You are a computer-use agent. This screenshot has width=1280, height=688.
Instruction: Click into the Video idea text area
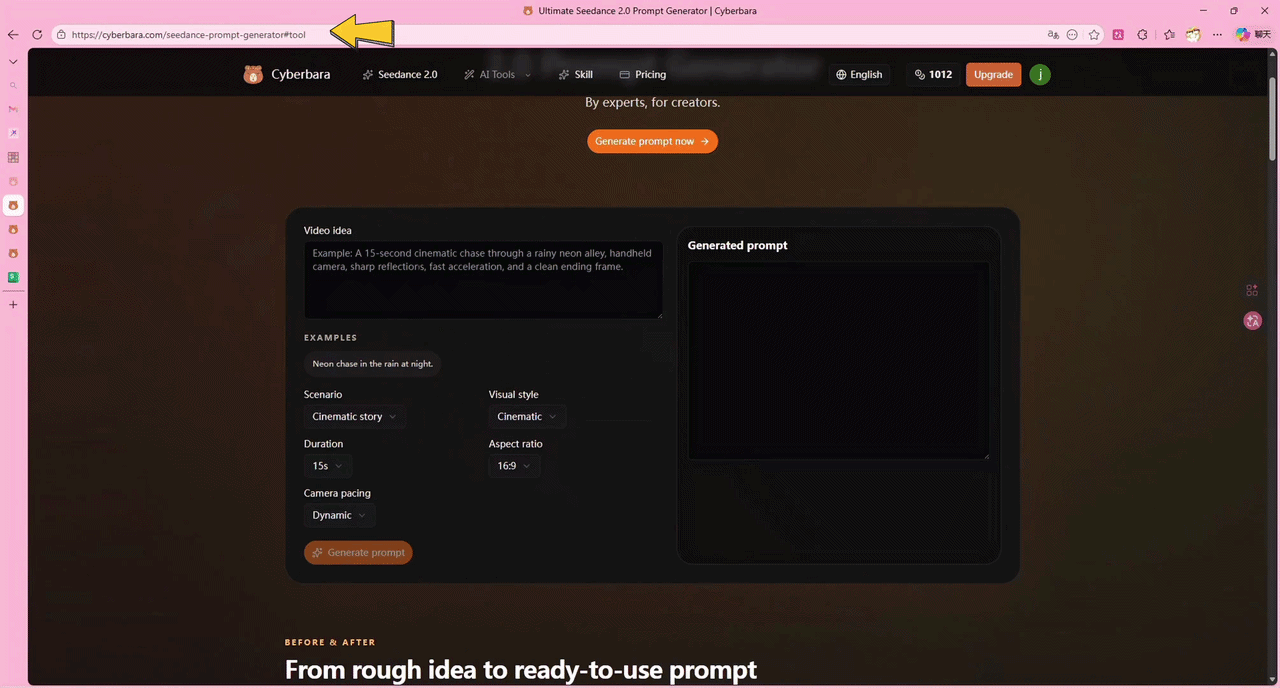point(483,280)
